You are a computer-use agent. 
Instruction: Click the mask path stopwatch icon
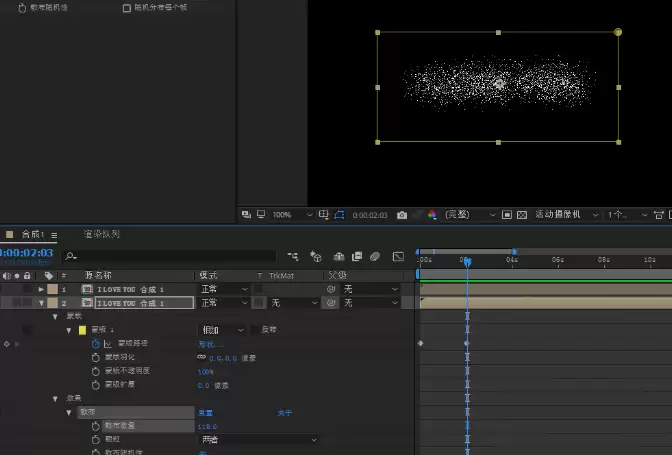tap(96, 344)
